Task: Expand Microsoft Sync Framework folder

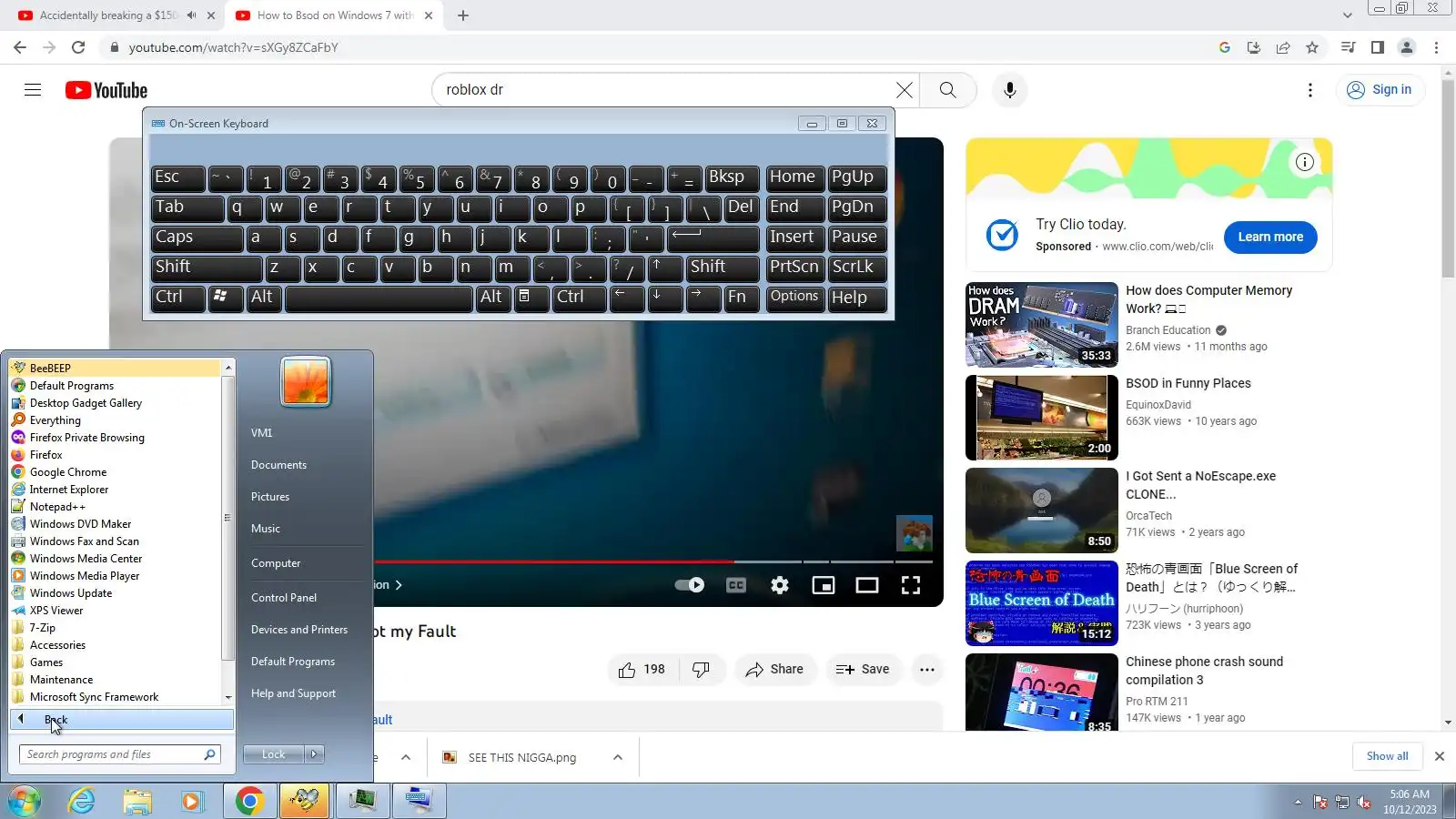Action: [94, 697]
